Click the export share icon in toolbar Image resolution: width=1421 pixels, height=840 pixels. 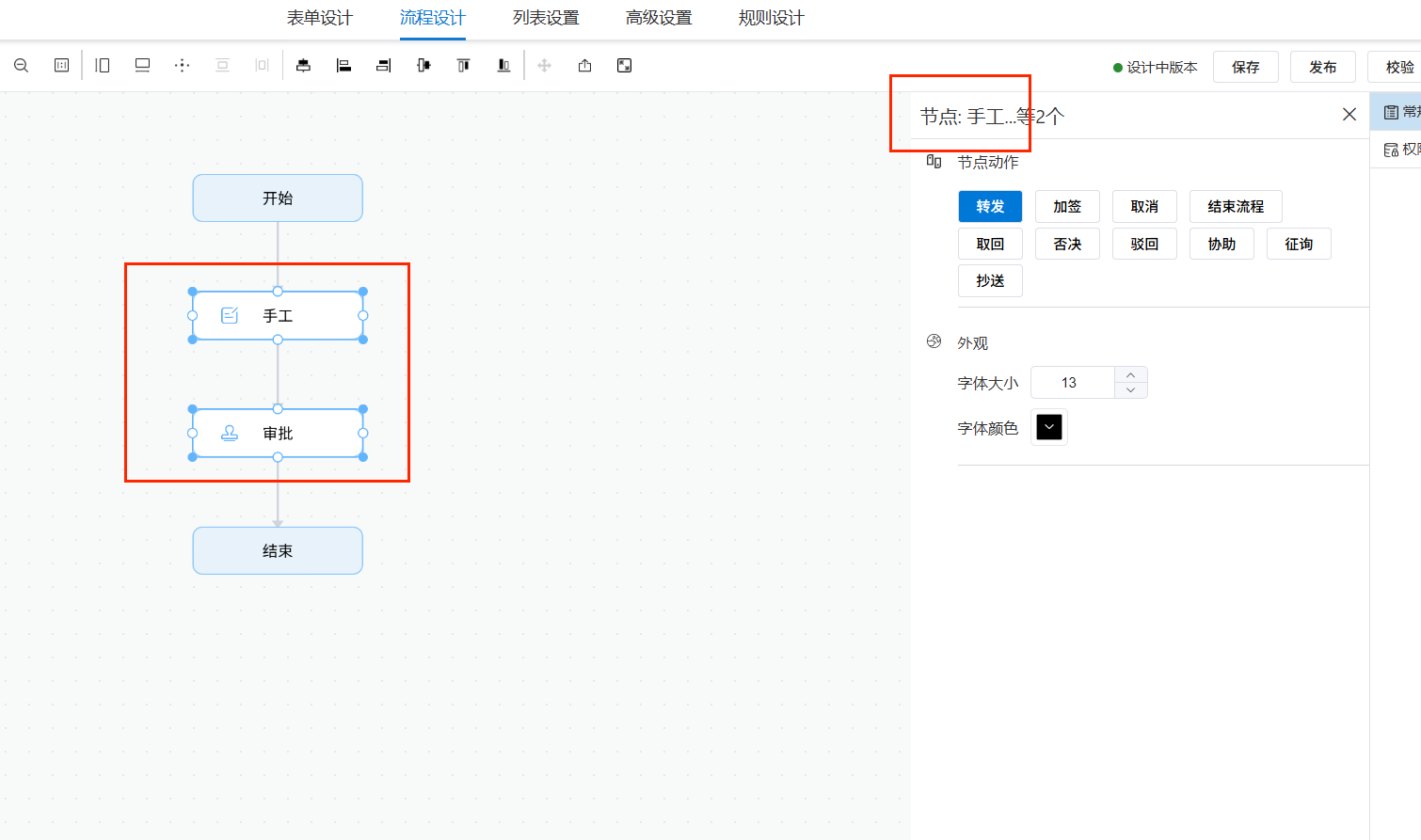584,66
